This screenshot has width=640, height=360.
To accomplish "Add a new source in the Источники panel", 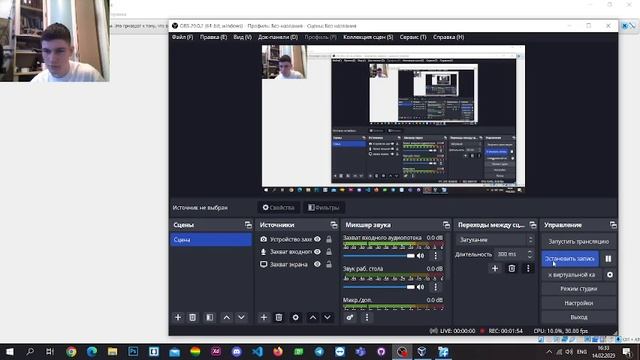I will pyautogui.click(x=264, y=317).
